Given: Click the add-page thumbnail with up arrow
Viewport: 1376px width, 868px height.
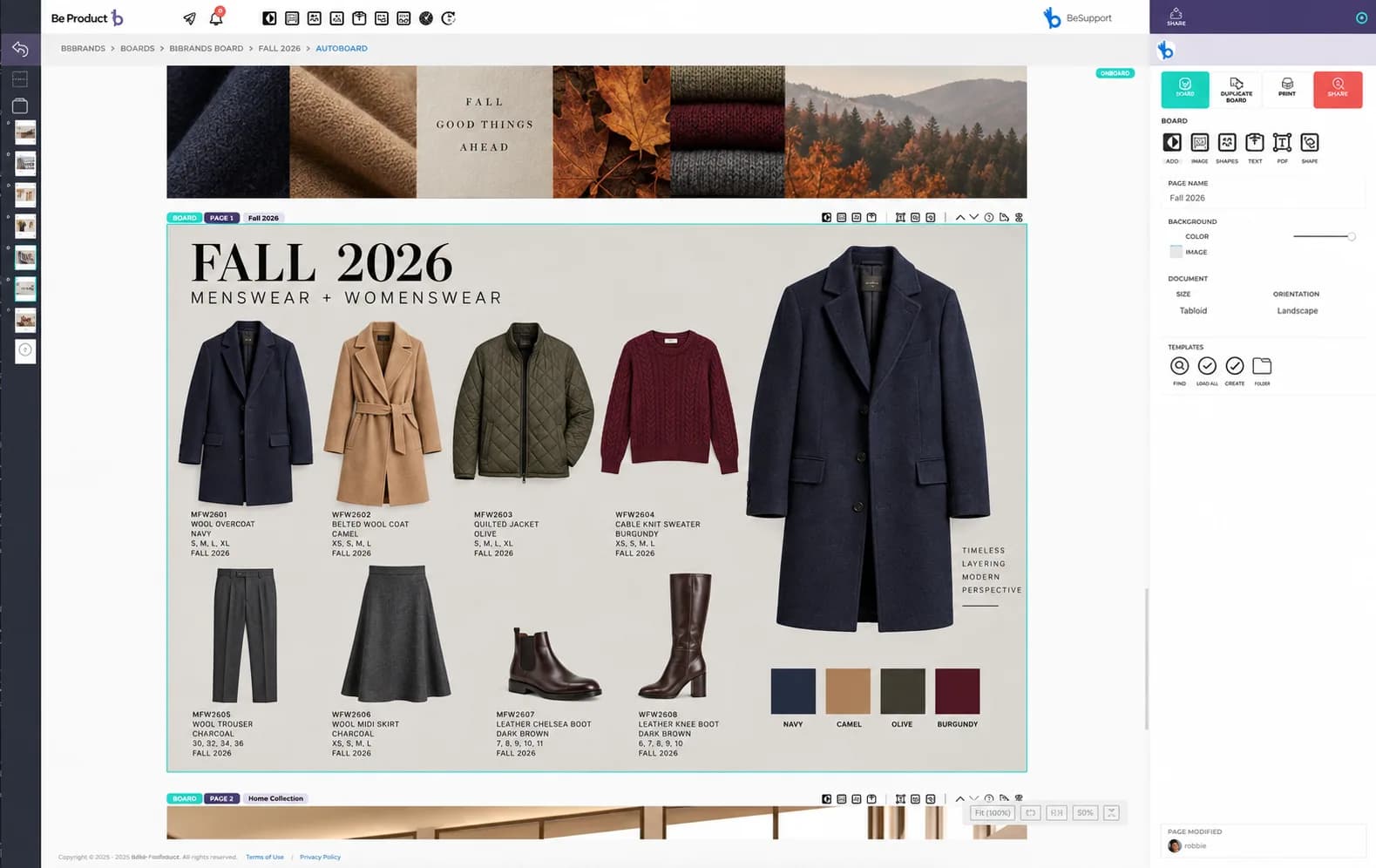Looking at the screenshot, I should point(25,350).
